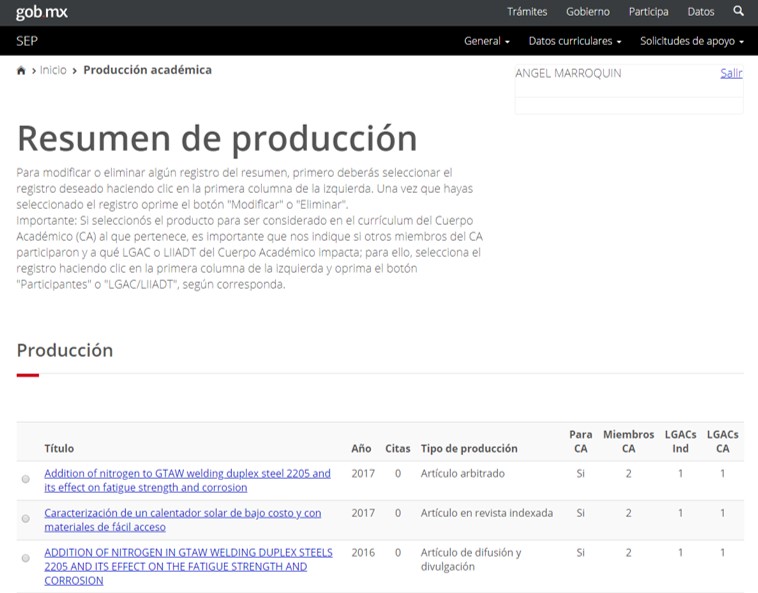
Task: Select radio button for Caracterización de un calentador
Action: pyautogui.click(x=26, y=519)
